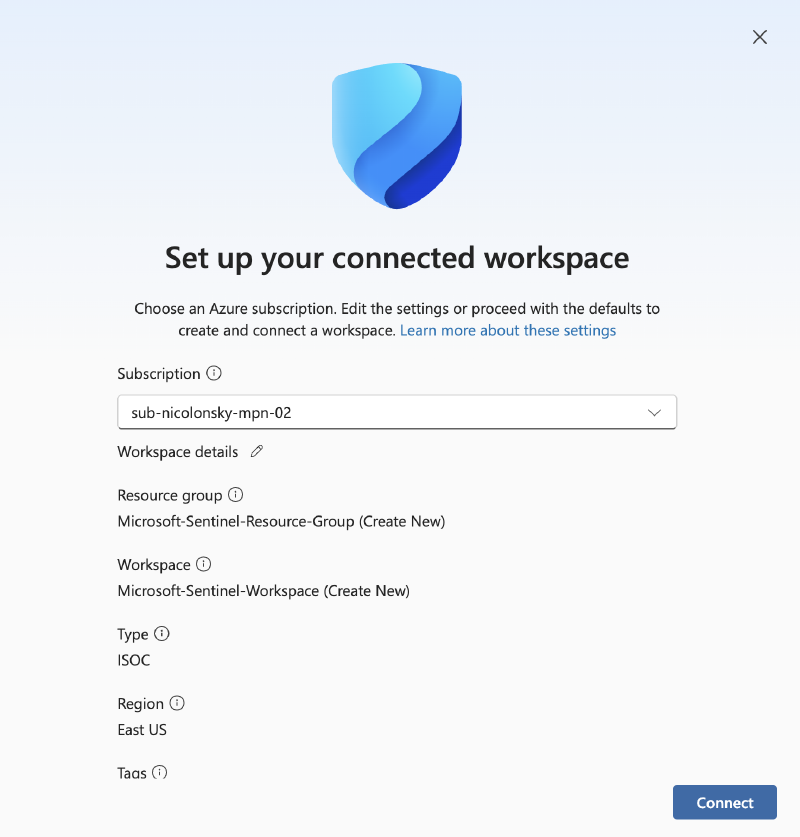Screen dimensions: 800x837
Task: Show info about Region field
Action: pyautogui.click(x=177, y=703)
